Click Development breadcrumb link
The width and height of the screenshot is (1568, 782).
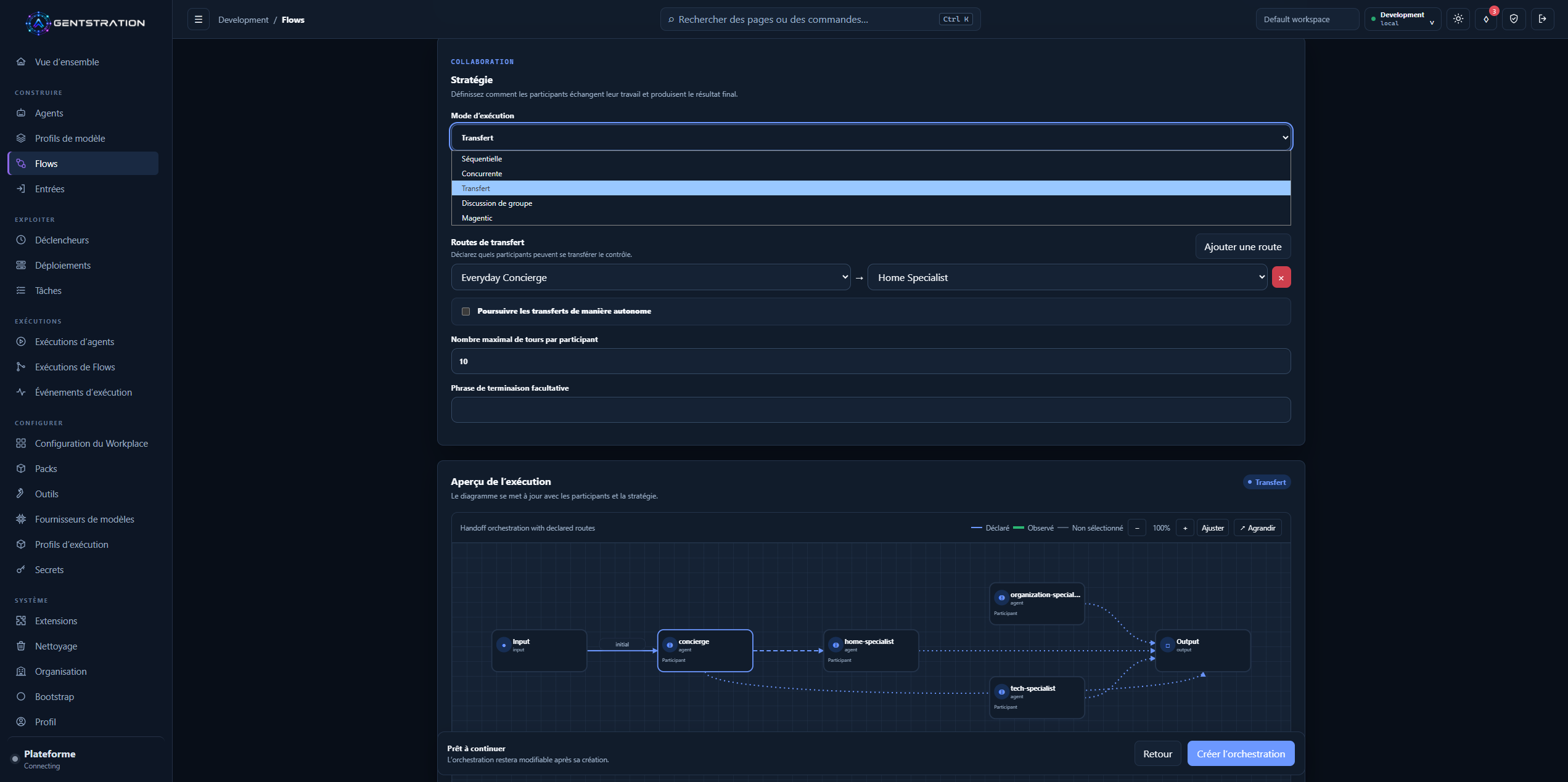click(243, 20)
